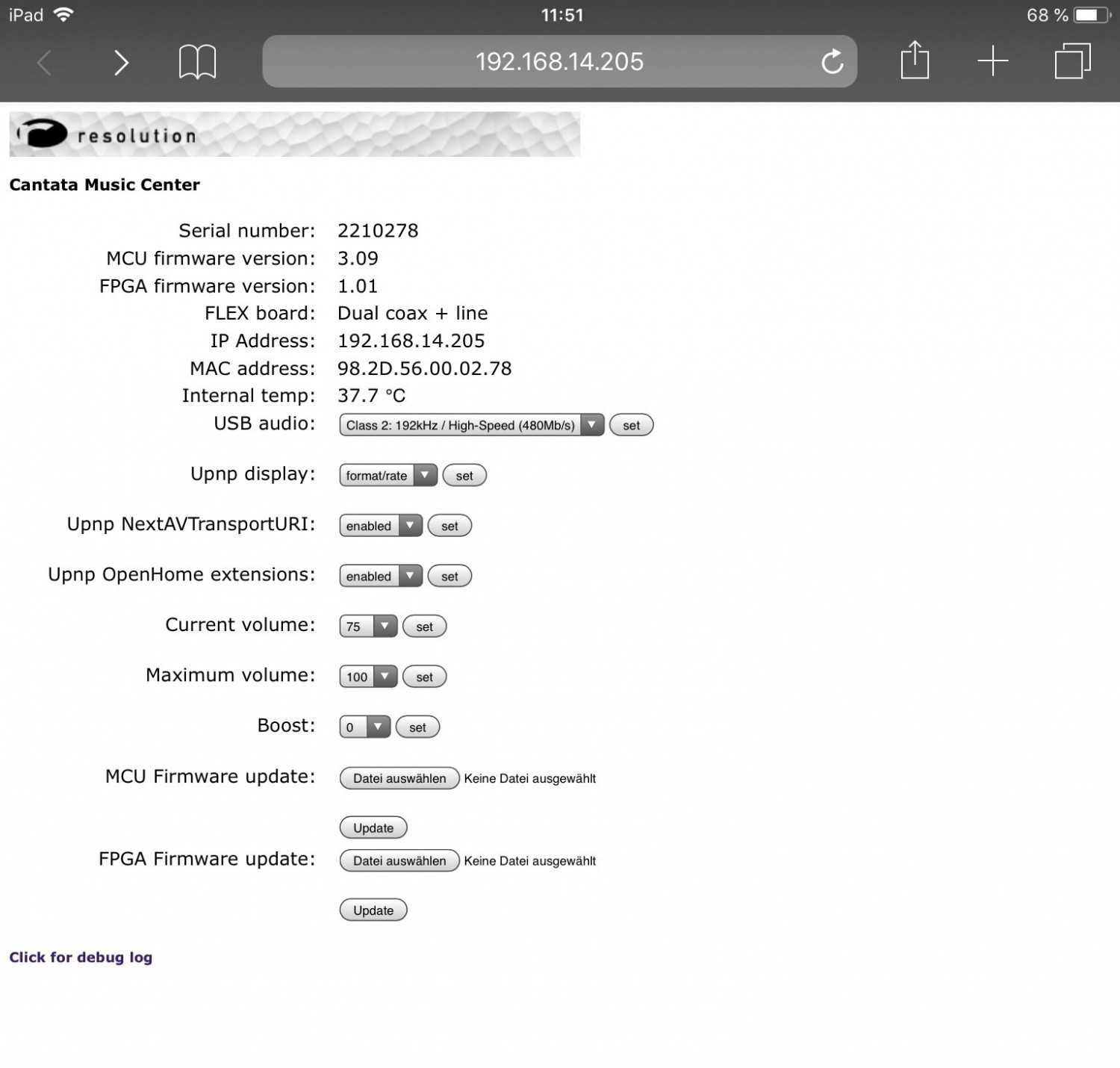Click the MCU firmware version 3.09
Image resolution: width=1120 pixels, height=1068 pixels.
click(x=358, y=258)
